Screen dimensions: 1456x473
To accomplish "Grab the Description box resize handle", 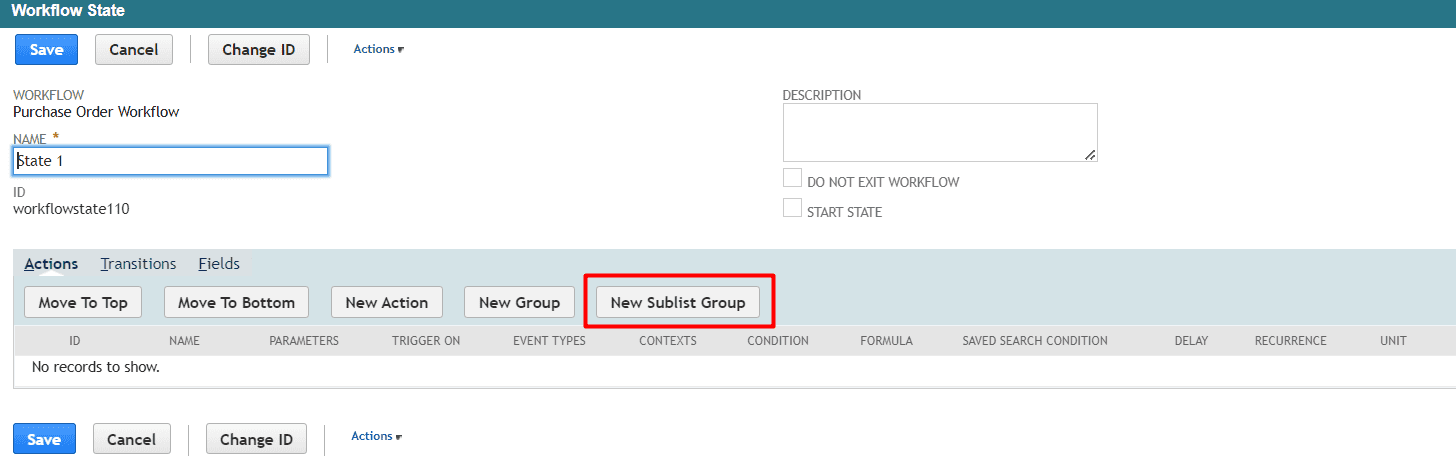I will coord(1090,155).
